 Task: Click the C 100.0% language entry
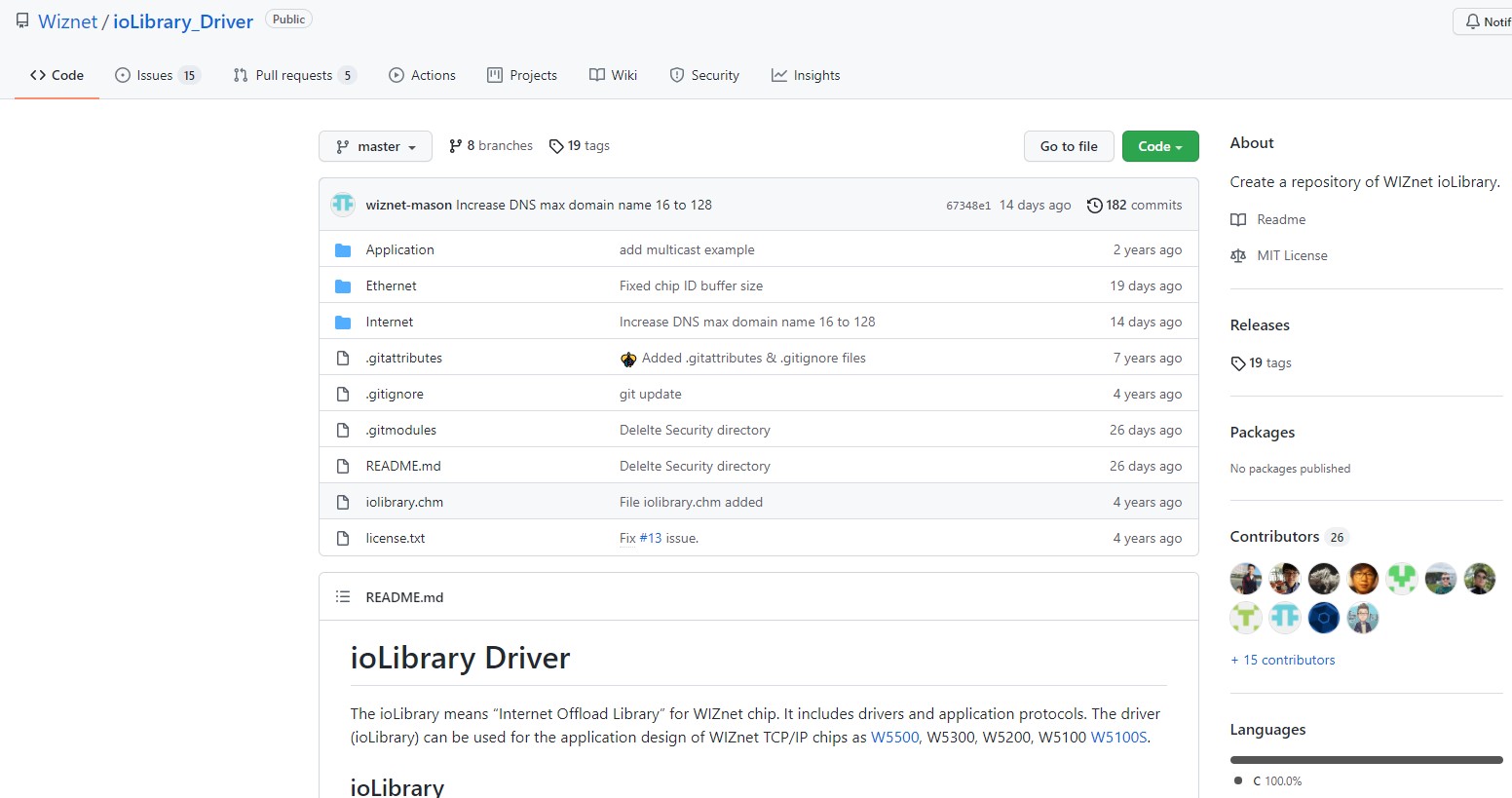[x=1268, y=780]
